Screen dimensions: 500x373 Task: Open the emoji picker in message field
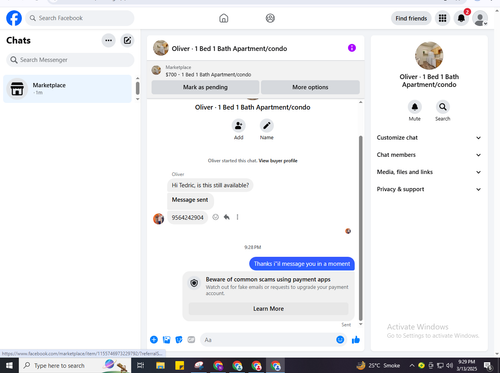tap(340, 340)
